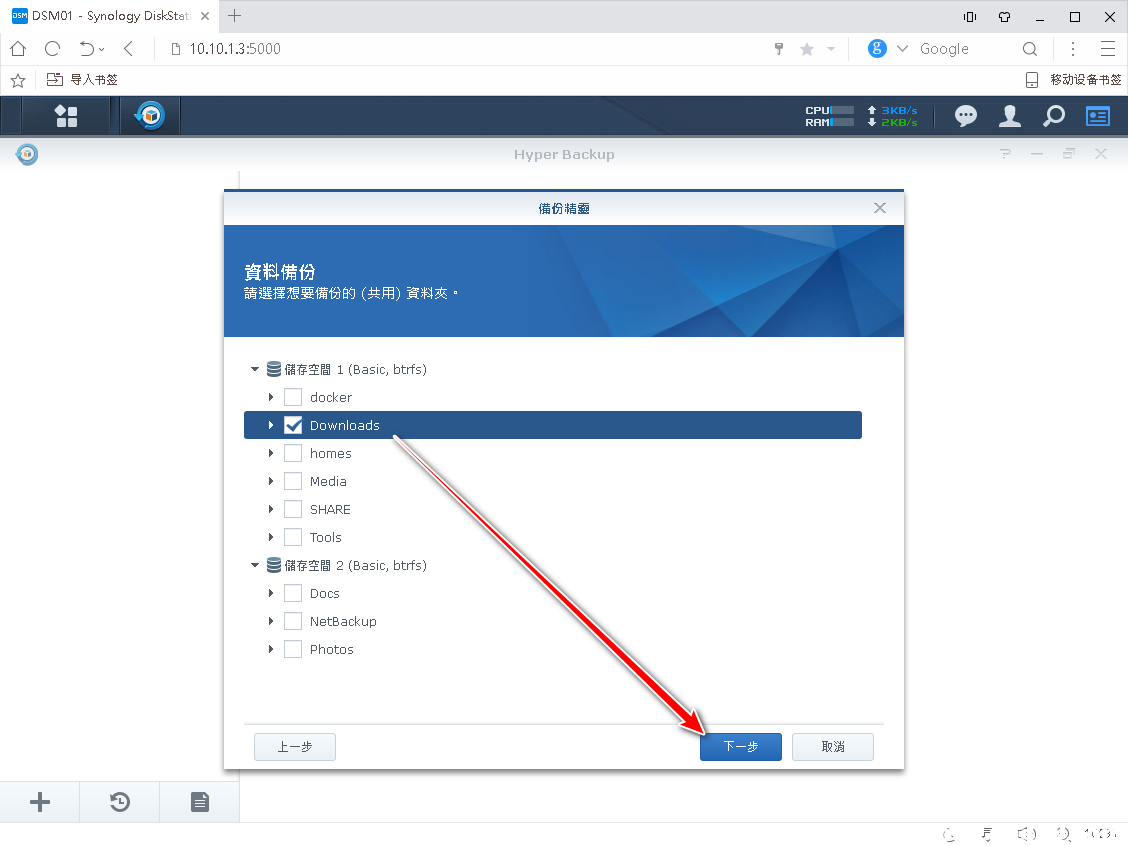The image size is (1128, 846).
Task: Select the SHARE folder tree row
Action: point(330,509)
